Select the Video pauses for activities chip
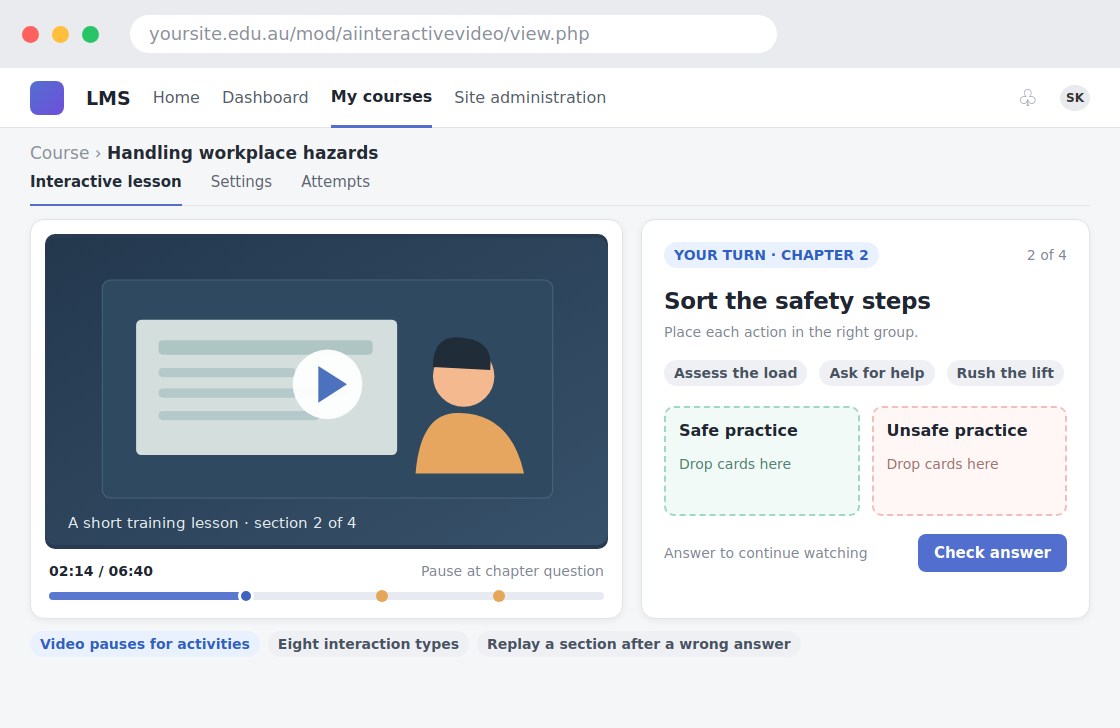 click(145, 644)
